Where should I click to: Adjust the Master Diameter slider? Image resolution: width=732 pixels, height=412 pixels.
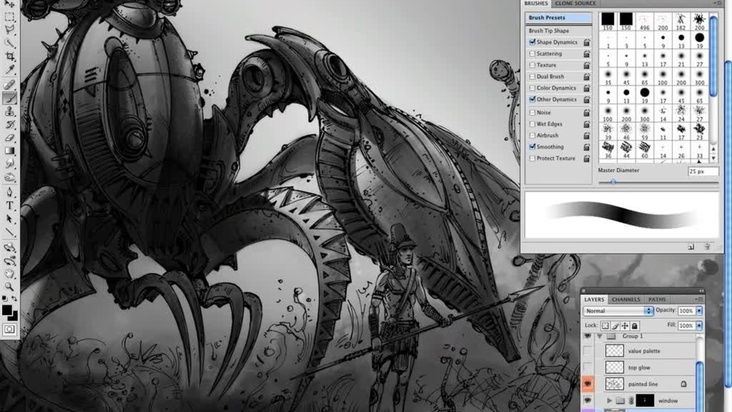pyautogui.click(x=614, y=182)
